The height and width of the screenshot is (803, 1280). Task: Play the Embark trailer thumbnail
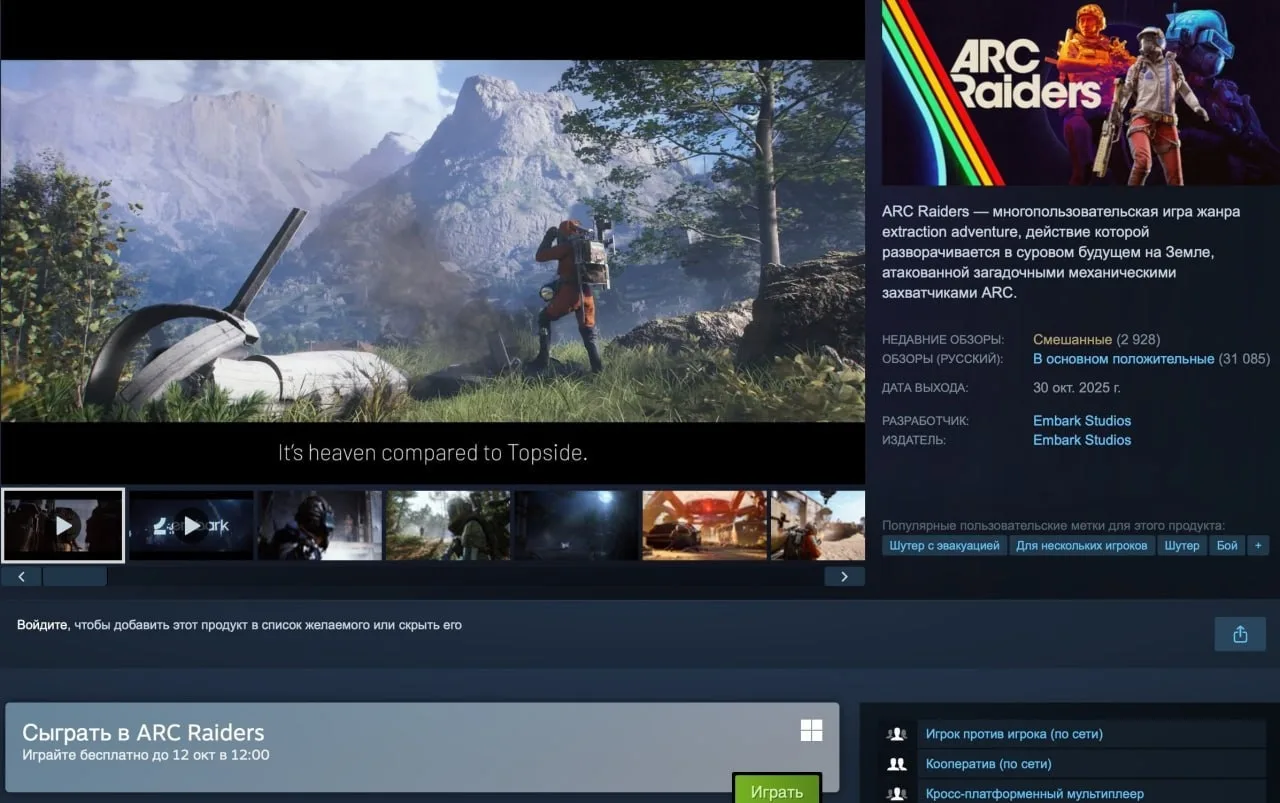tap(191, 525)
